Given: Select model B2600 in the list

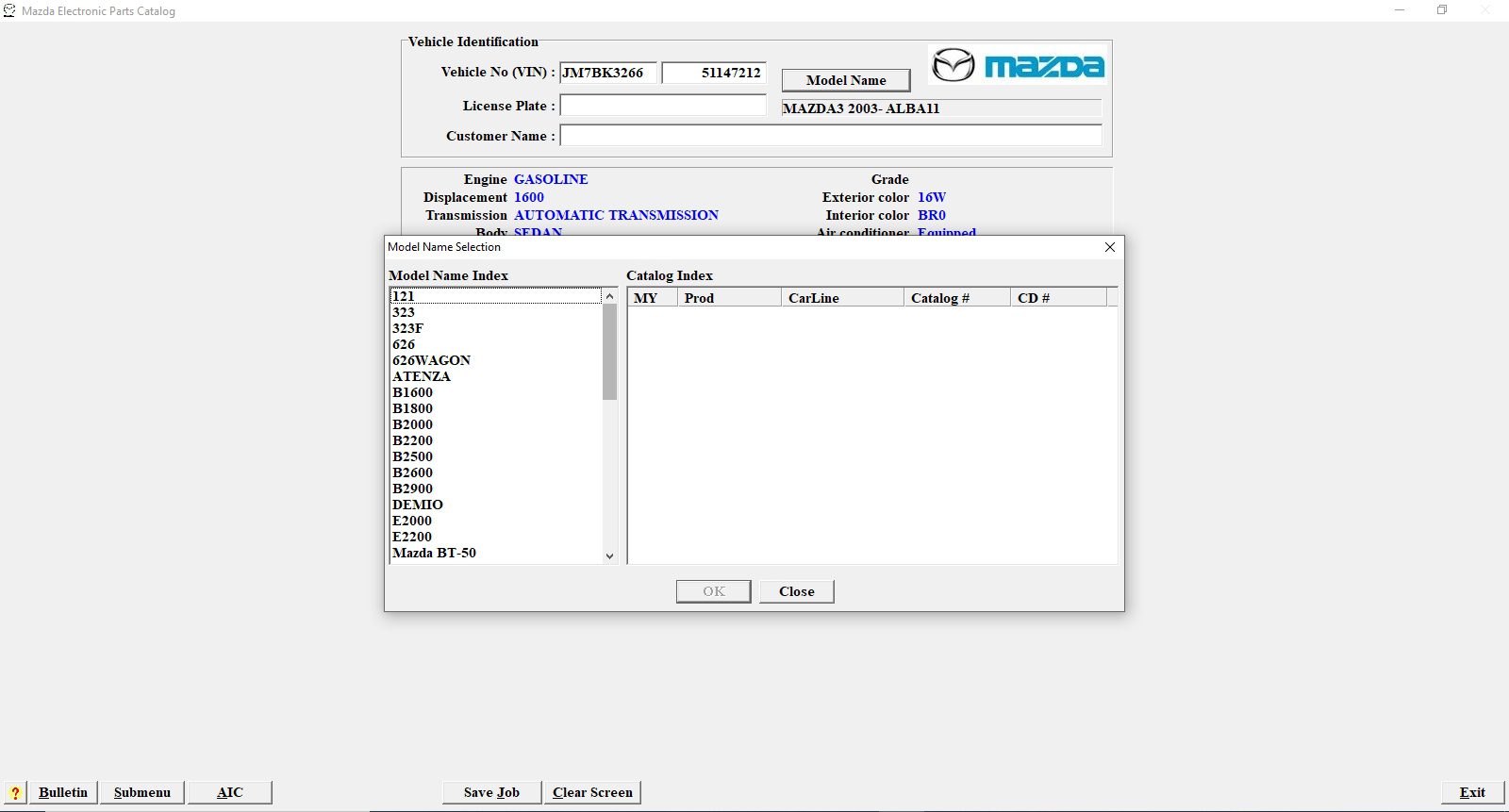Looking at the screenshot, I should 495,472.
